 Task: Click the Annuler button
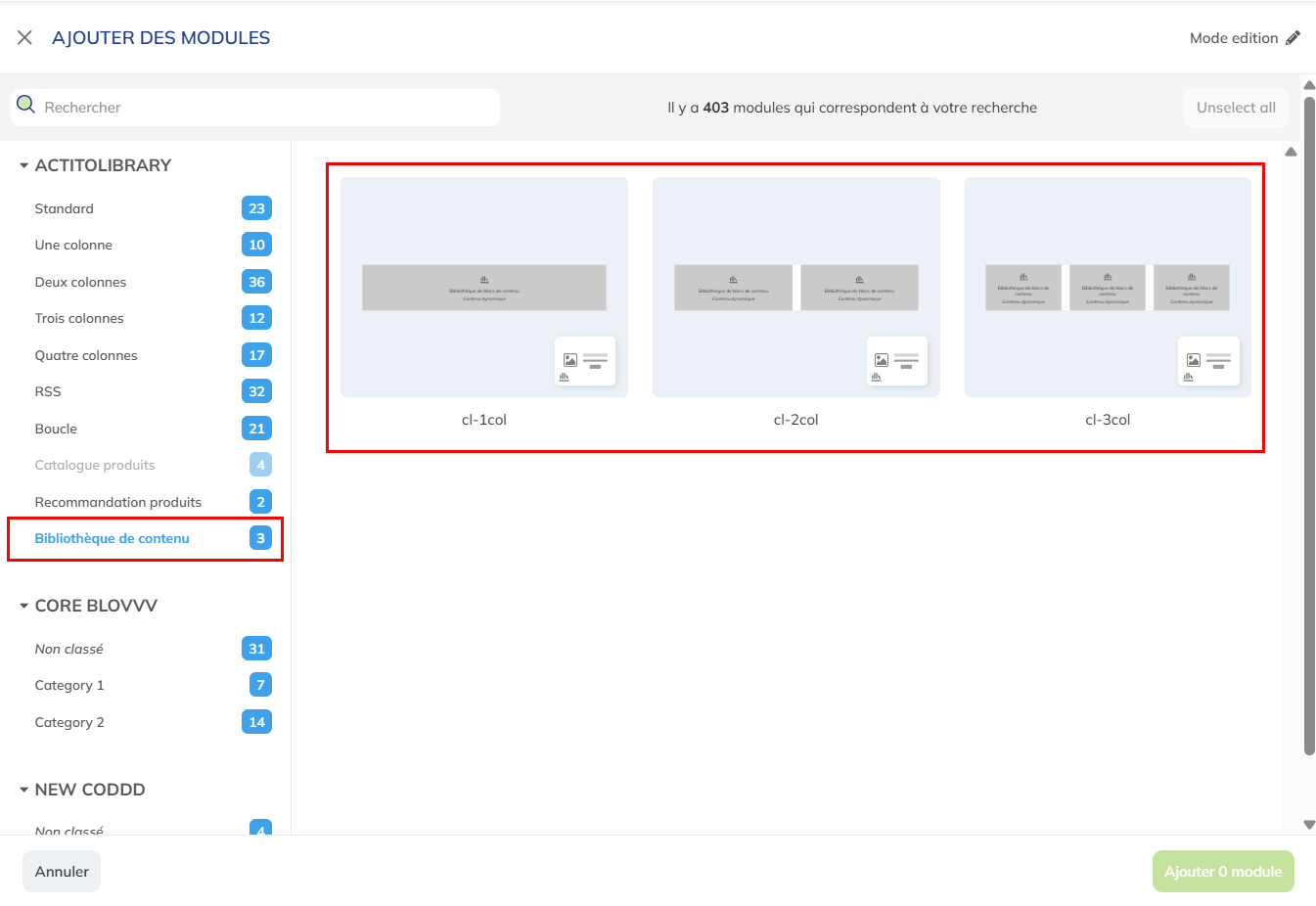[62, 872]
